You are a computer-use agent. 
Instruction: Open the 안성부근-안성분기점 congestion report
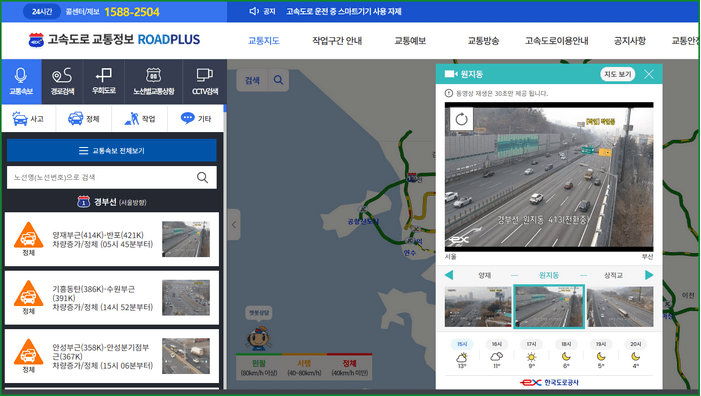click(112, 356)
